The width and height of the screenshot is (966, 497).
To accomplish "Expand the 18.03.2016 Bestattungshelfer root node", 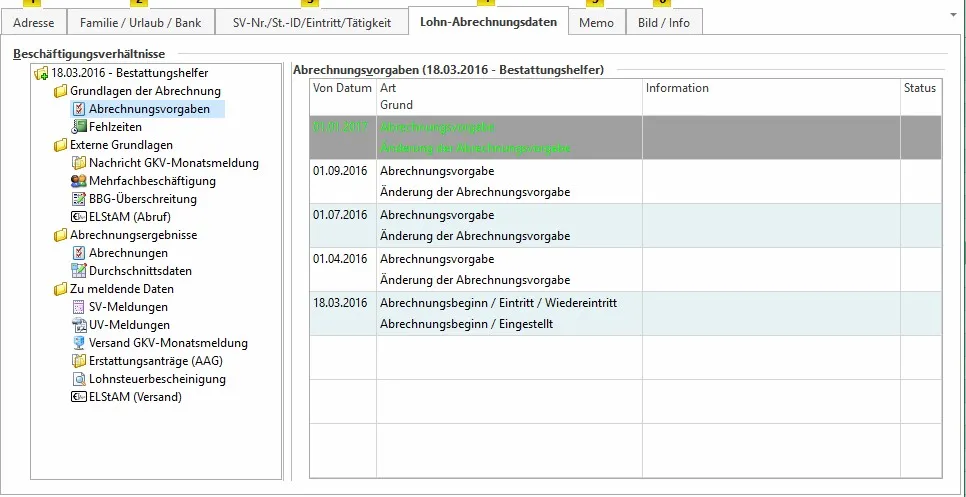I will 41,73.
